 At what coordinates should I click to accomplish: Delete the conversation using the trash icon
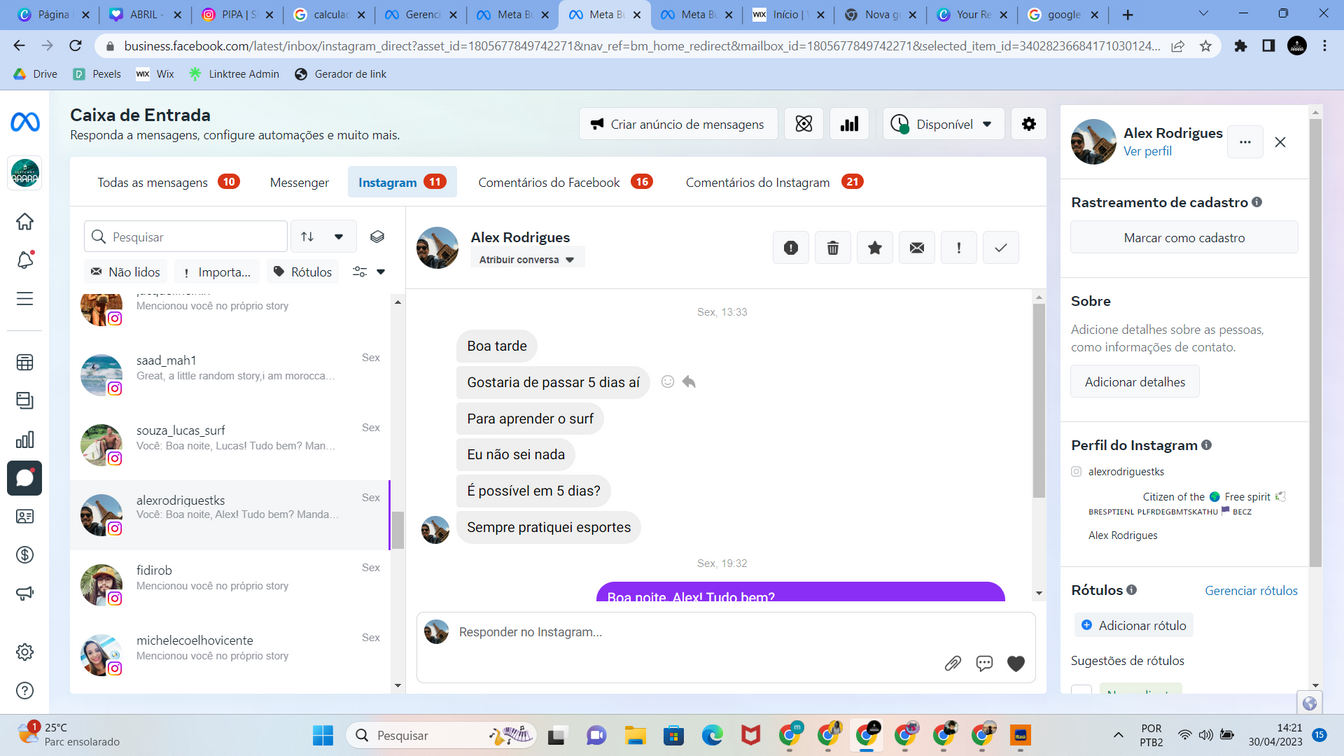coord(833,248)
